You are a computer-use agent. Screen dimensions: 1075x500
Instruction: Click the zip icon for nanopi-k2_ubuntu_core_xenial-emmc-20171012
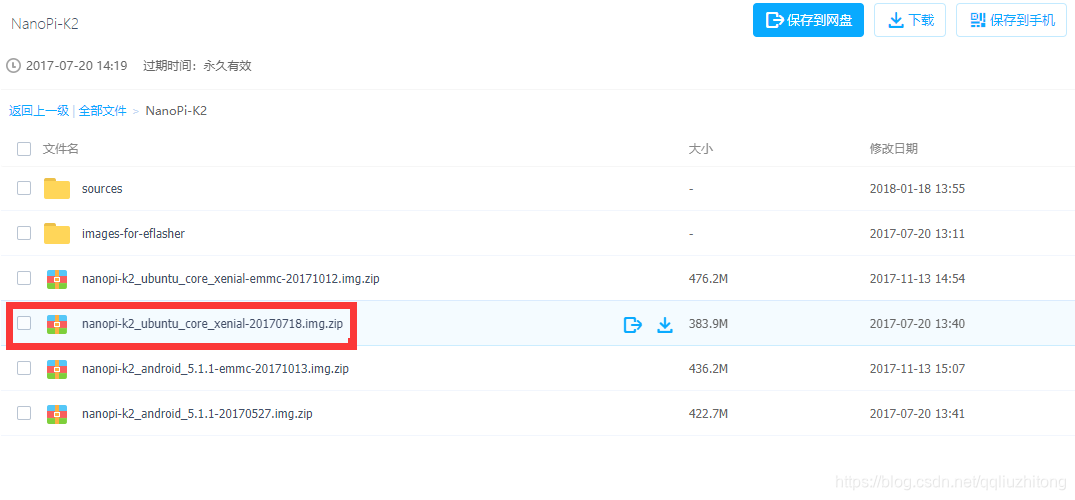[x=57, y=278]
